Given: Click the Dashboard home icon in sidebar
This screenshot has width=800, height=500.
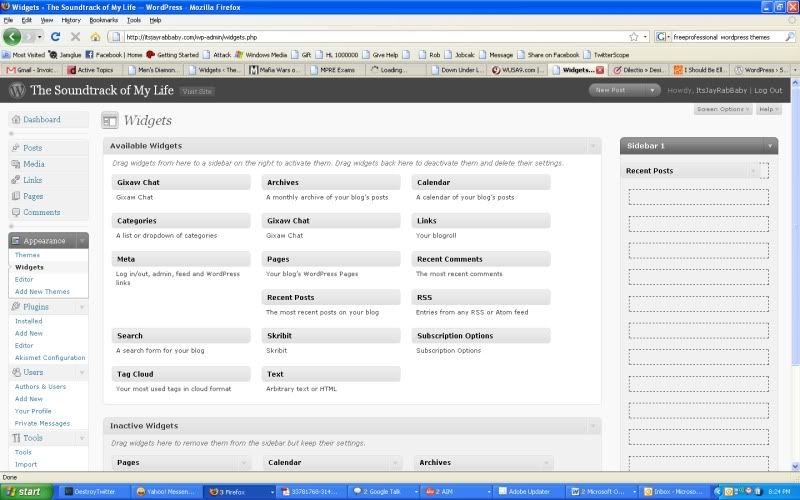Looking at the screenshot, I should coord(15,120).
